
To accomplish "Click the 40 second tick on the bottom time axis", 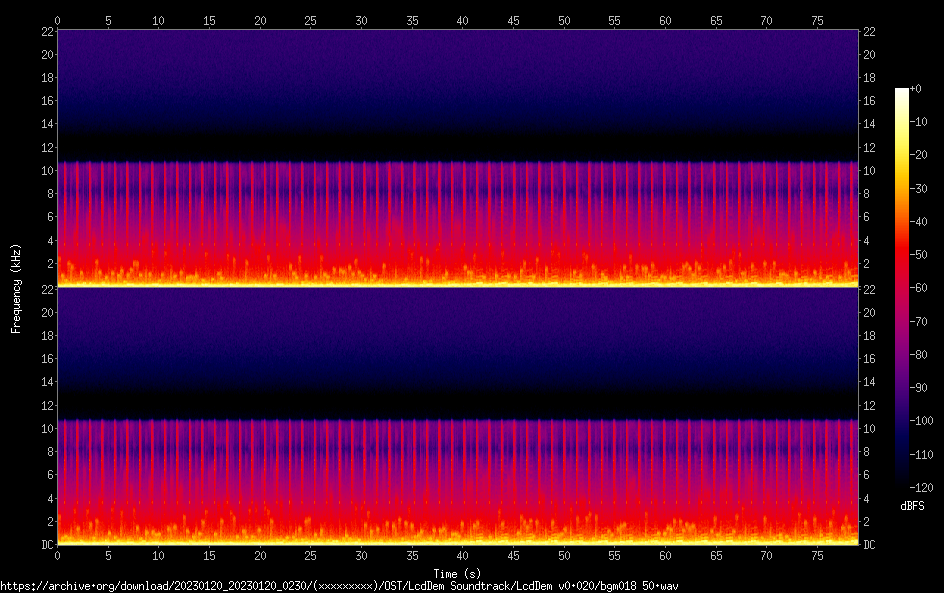I will click(x=462, y=554).
